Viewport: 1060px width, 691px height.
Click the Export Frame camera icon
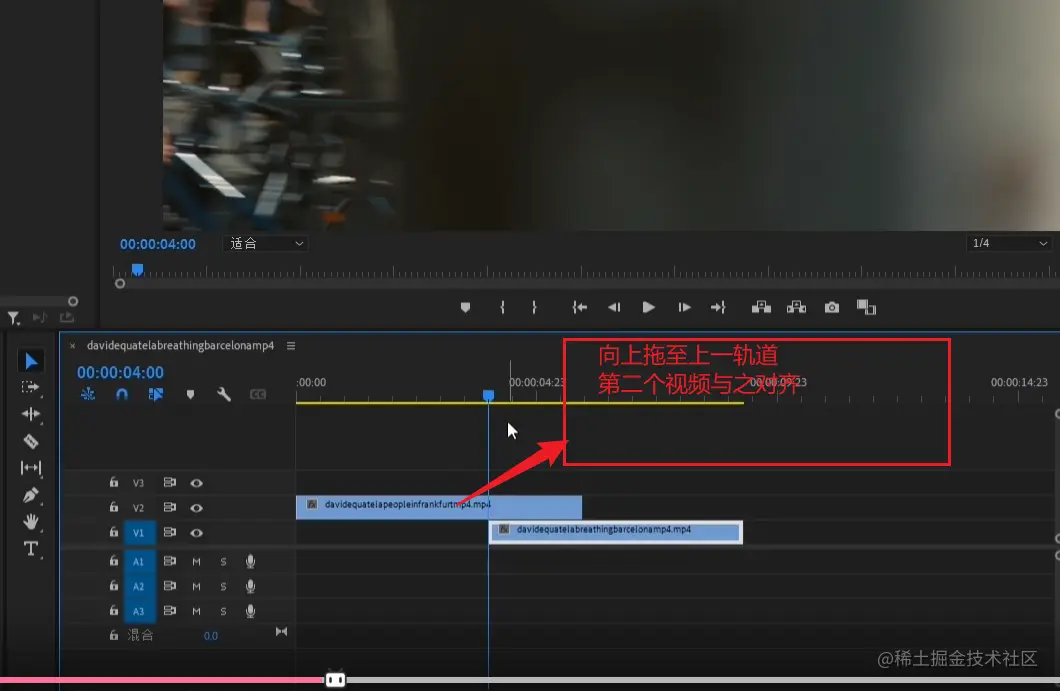[832, 308]
